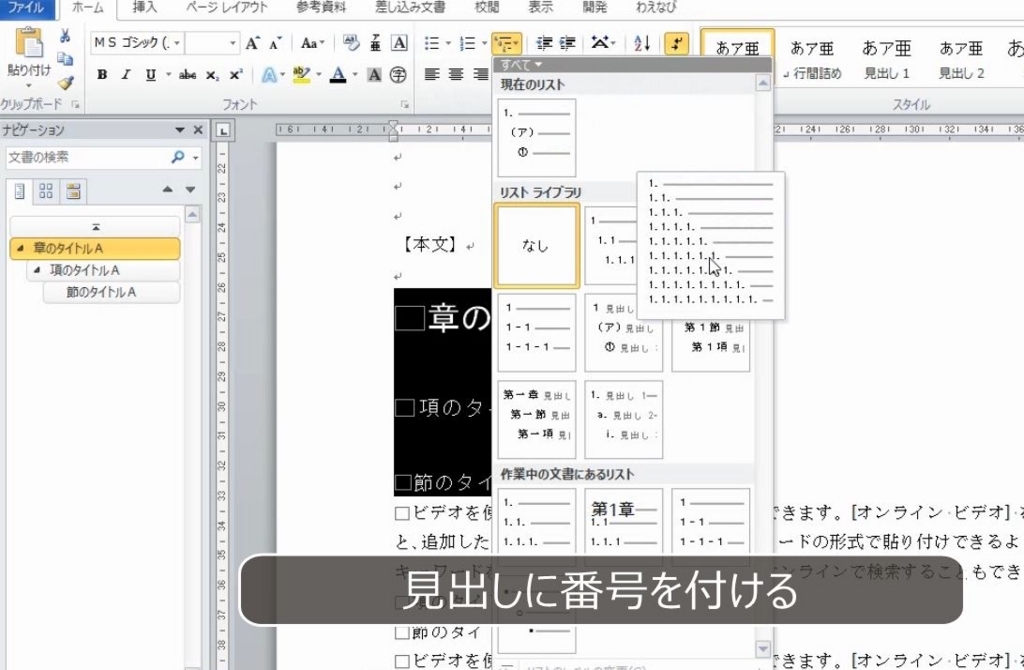Switch to the 校閲 tab
This screenshot has height=670, width=1024.
click(x=487, y=8)
